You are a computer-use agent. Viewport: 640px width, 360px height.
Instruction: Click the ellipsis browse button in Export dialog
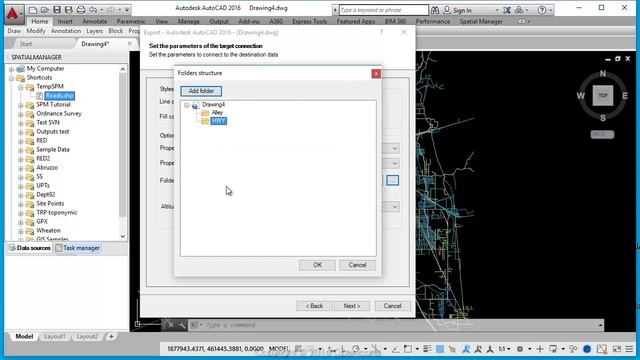pos(393,180)
